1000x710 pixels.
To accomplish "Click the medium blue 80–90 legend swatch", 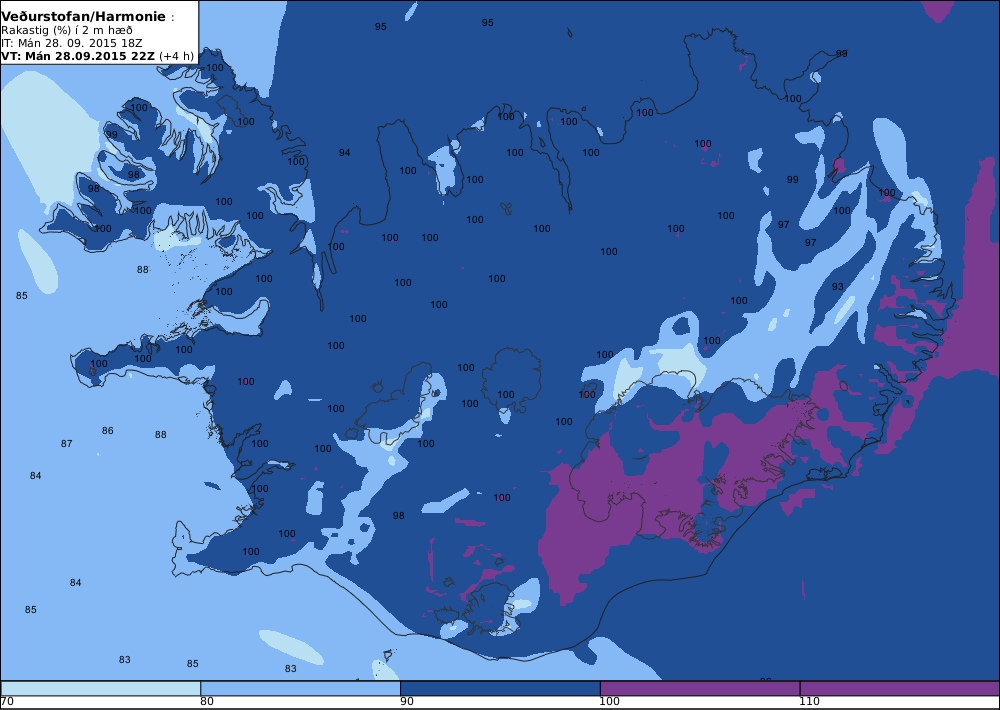I will 300,688.
